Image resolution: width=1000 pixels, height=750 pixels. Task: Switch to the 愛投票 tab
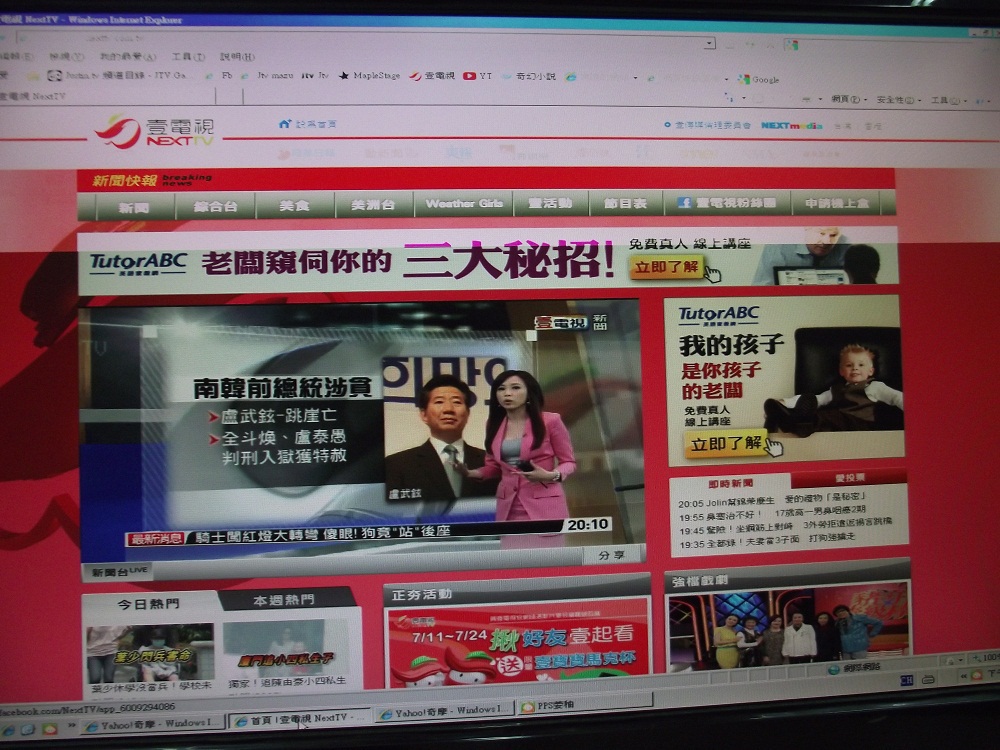[x=849, y=478]
